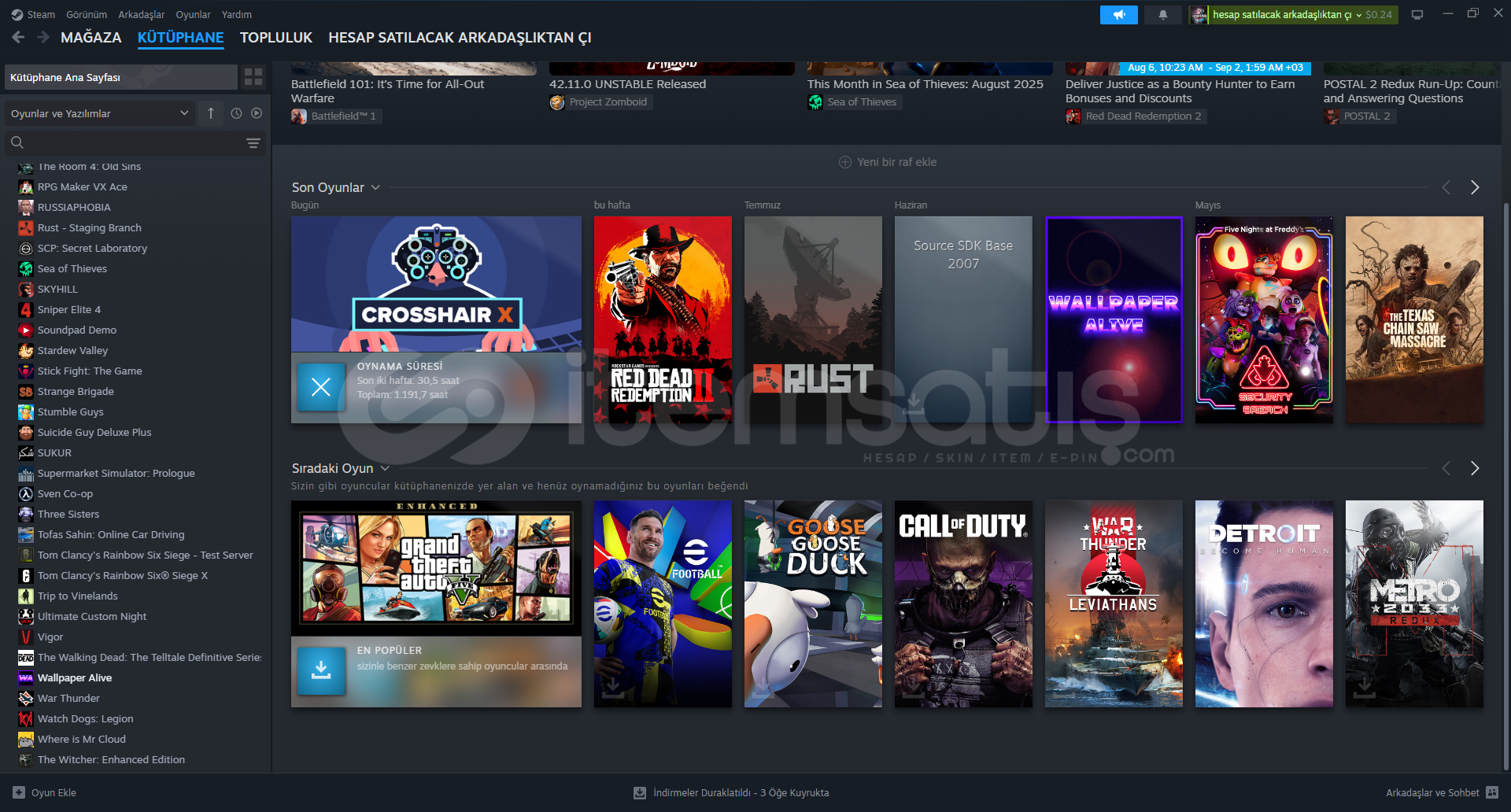Click the Vigor list icon

[26, 637]
